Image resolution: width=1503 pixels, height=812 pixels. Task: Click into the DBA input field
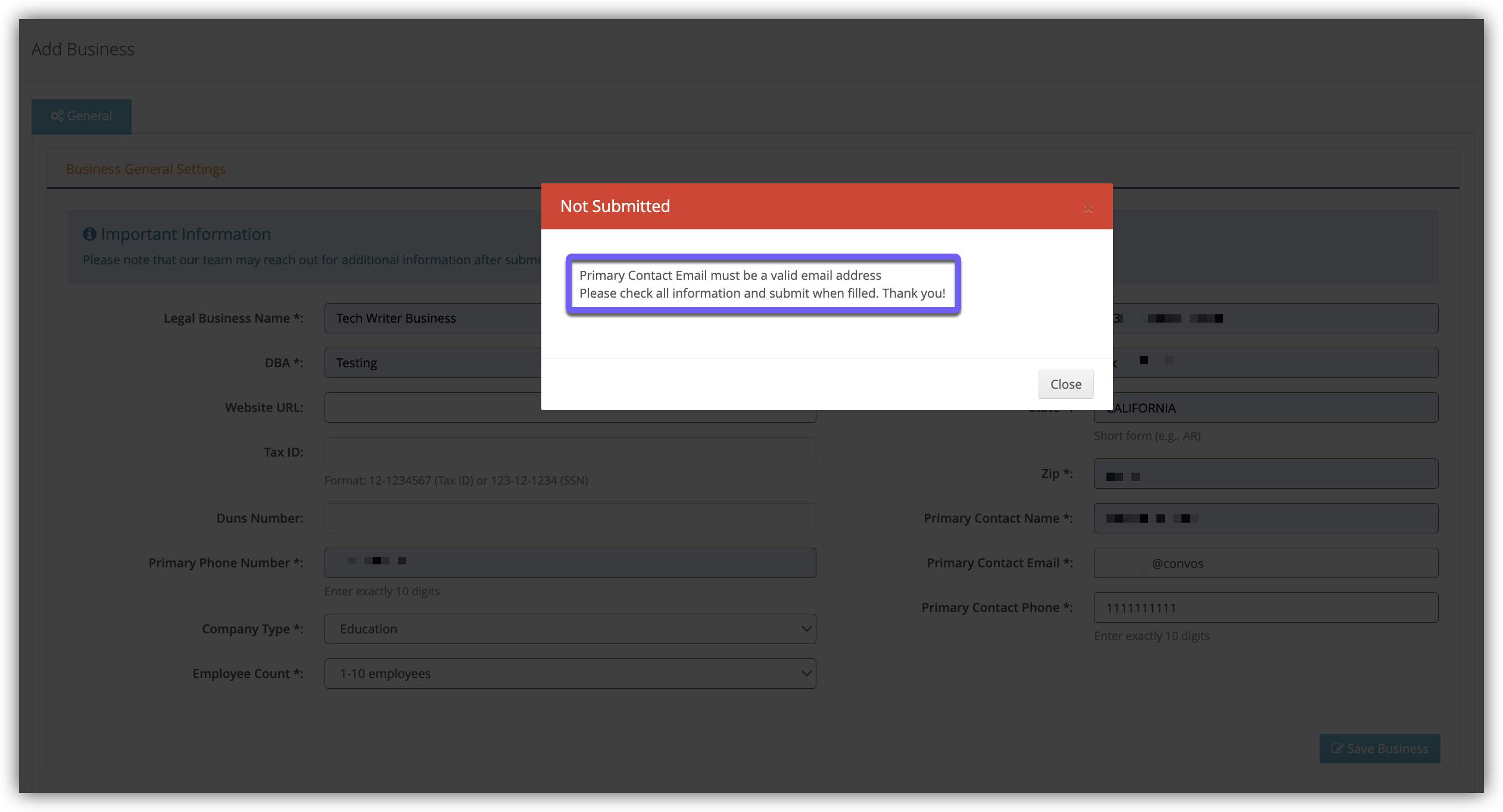pos(433,363)
